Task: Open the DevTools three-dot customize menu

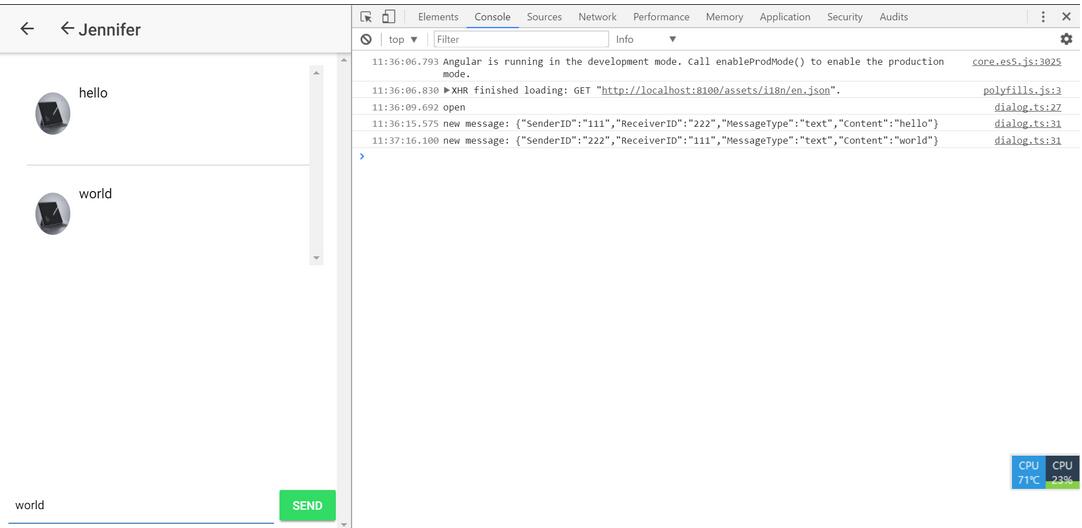Action: 1043,17
